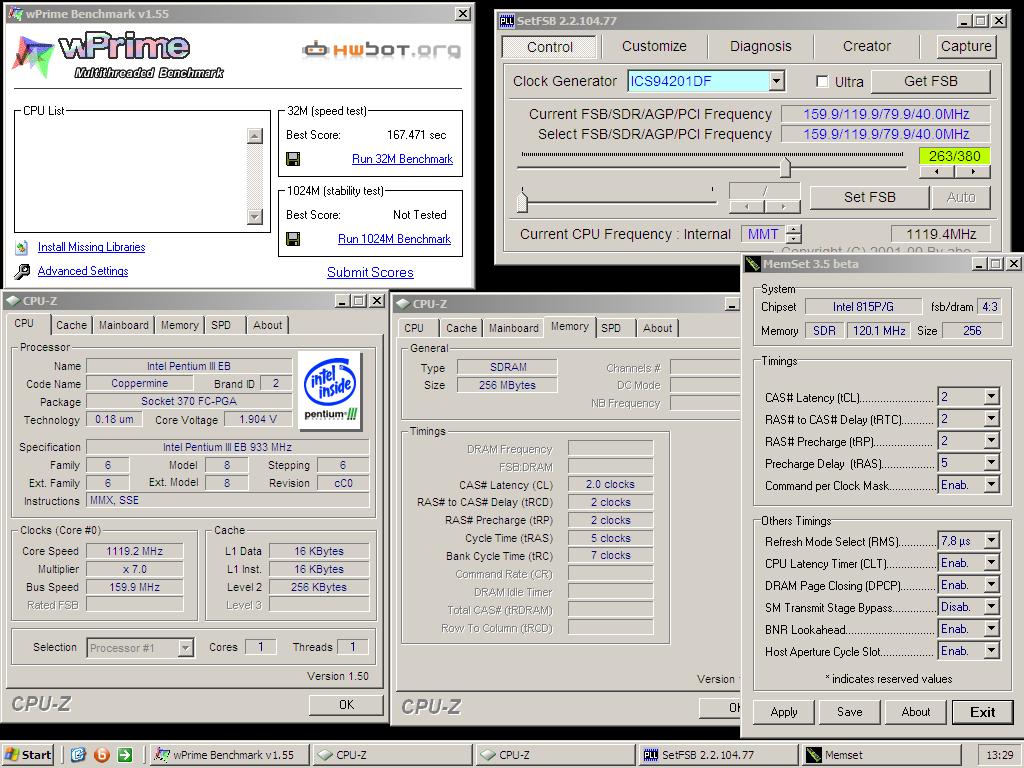Expand Command per Clock Mask dropdown
Viewport: 1024px width, 768px height.
[x=991, y=485]
